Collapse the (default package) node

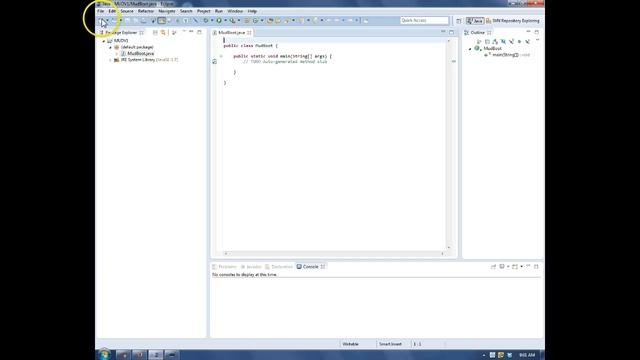[x=110, y=47]
